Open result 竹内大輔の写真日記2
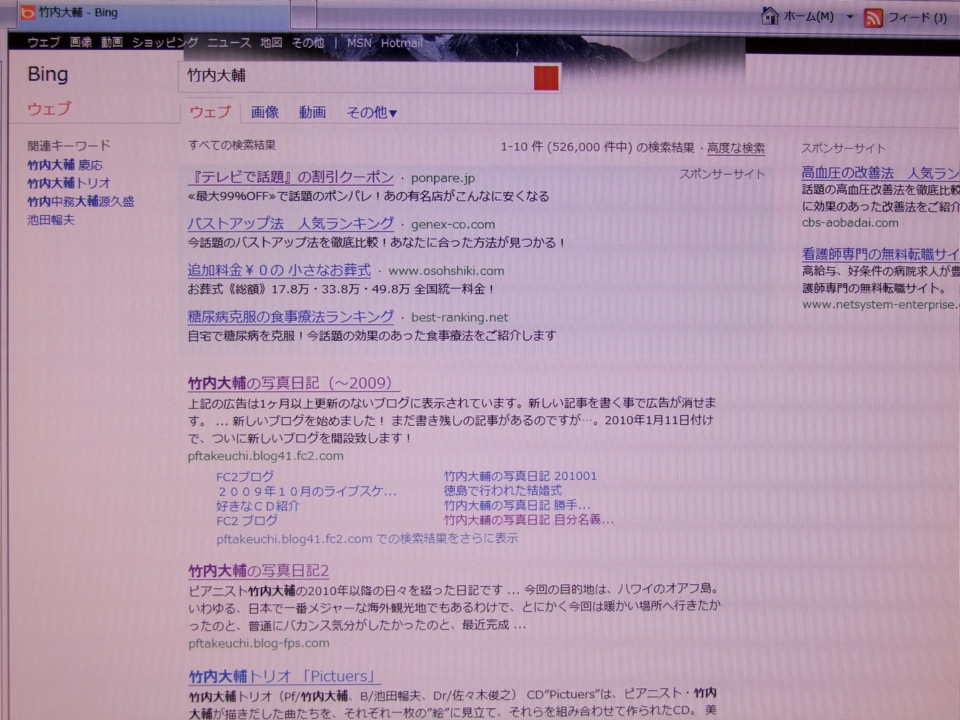 [258, 571]
